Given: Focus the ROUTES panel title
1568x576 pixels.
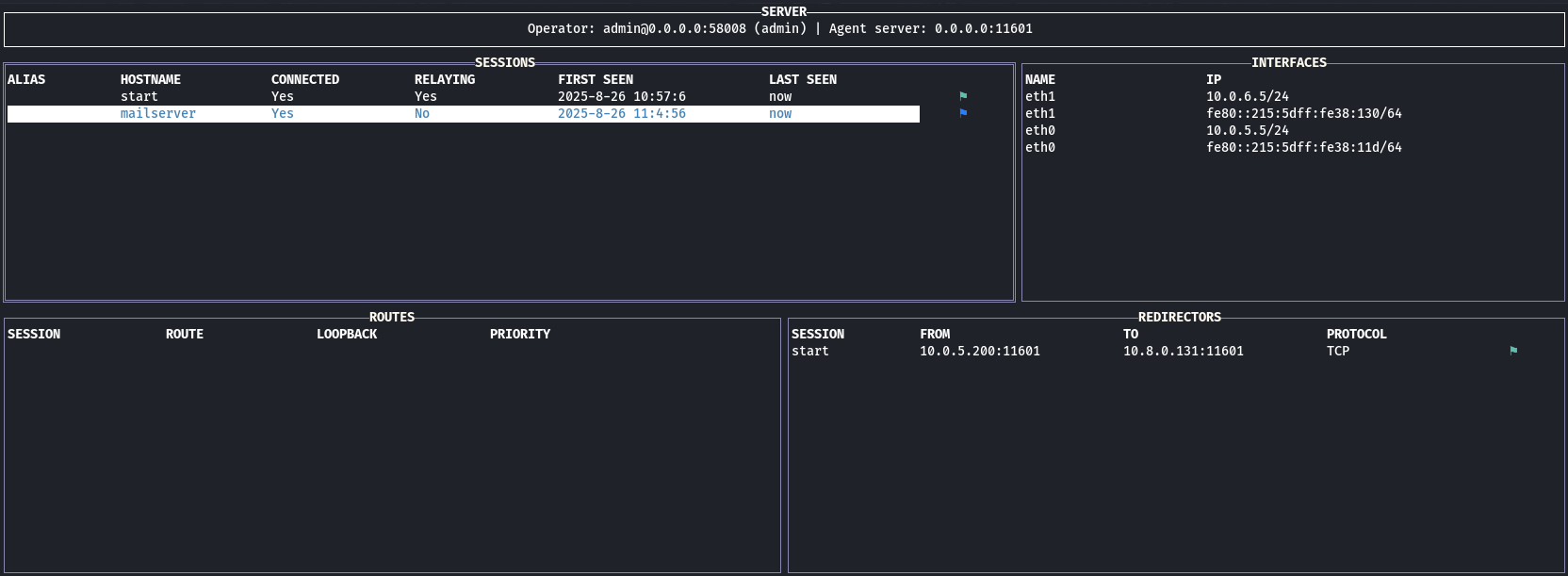Looking at the screenshot, I should (392, 318).
